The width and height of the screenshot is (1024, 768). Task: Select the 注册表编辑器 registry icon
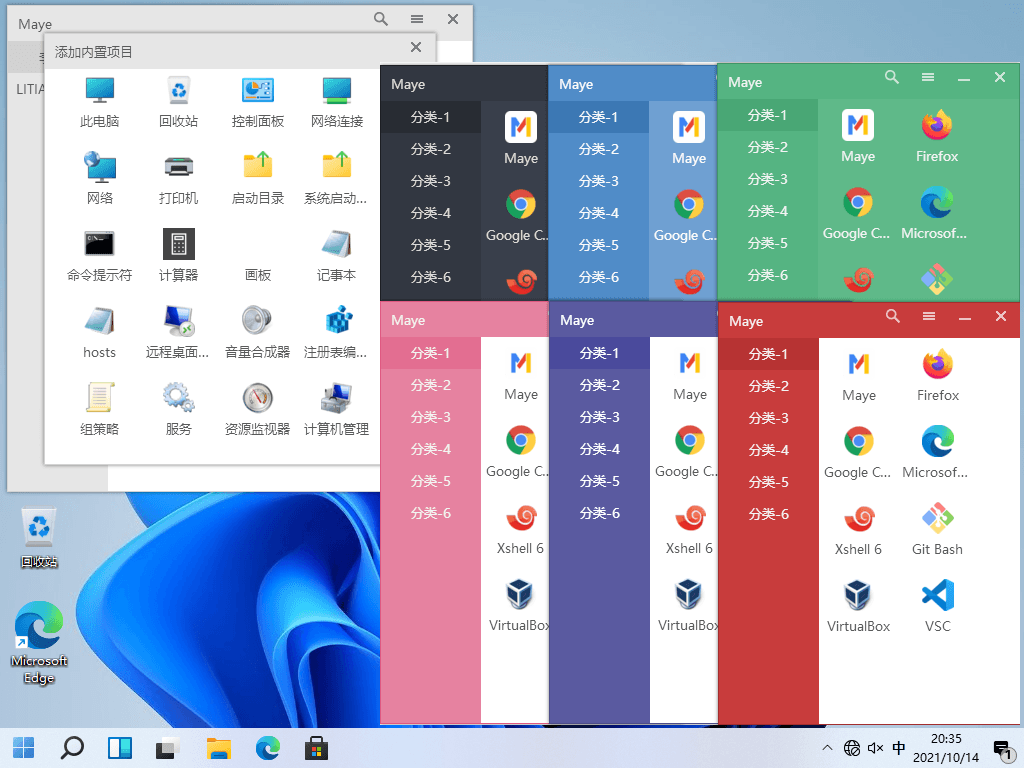click(x=336, y=332)
